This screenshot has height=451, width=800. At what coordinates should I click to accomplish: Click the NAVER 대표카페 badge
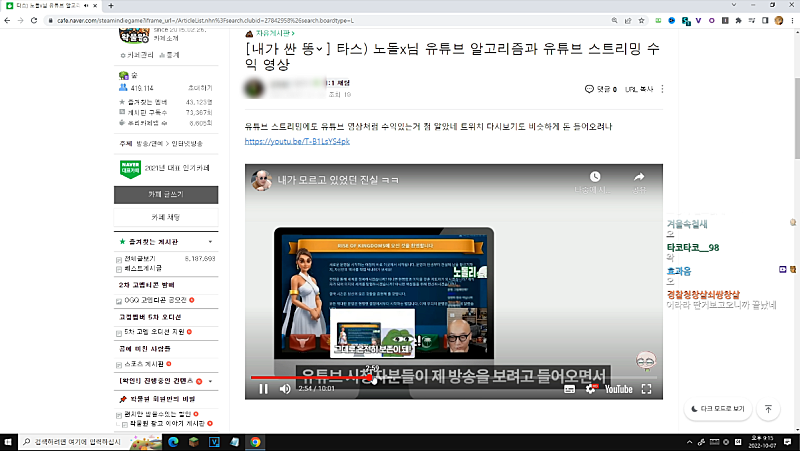pyautogui.click(x=130, y=168)
